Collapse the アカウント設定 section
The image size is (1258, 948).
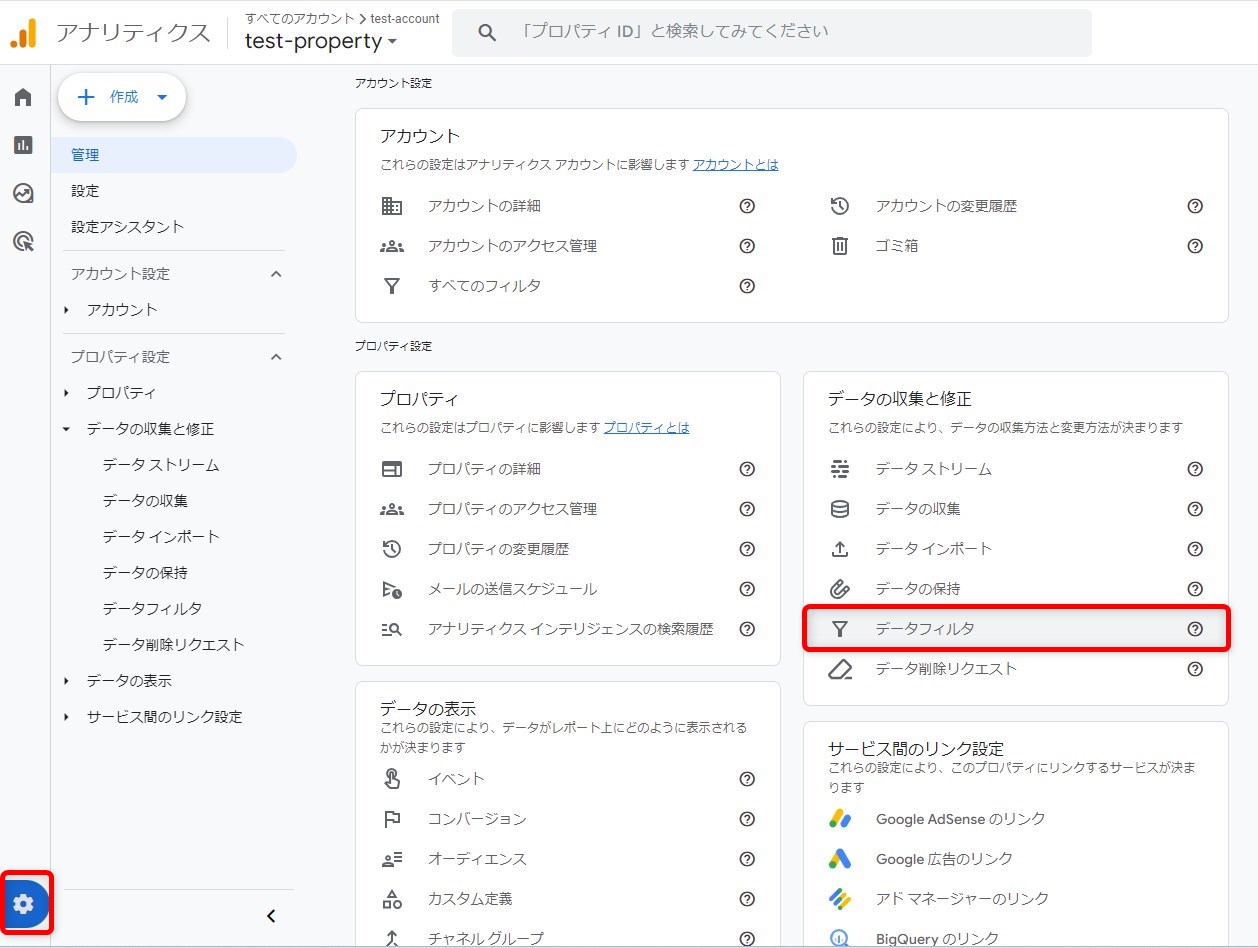point(277,274)
